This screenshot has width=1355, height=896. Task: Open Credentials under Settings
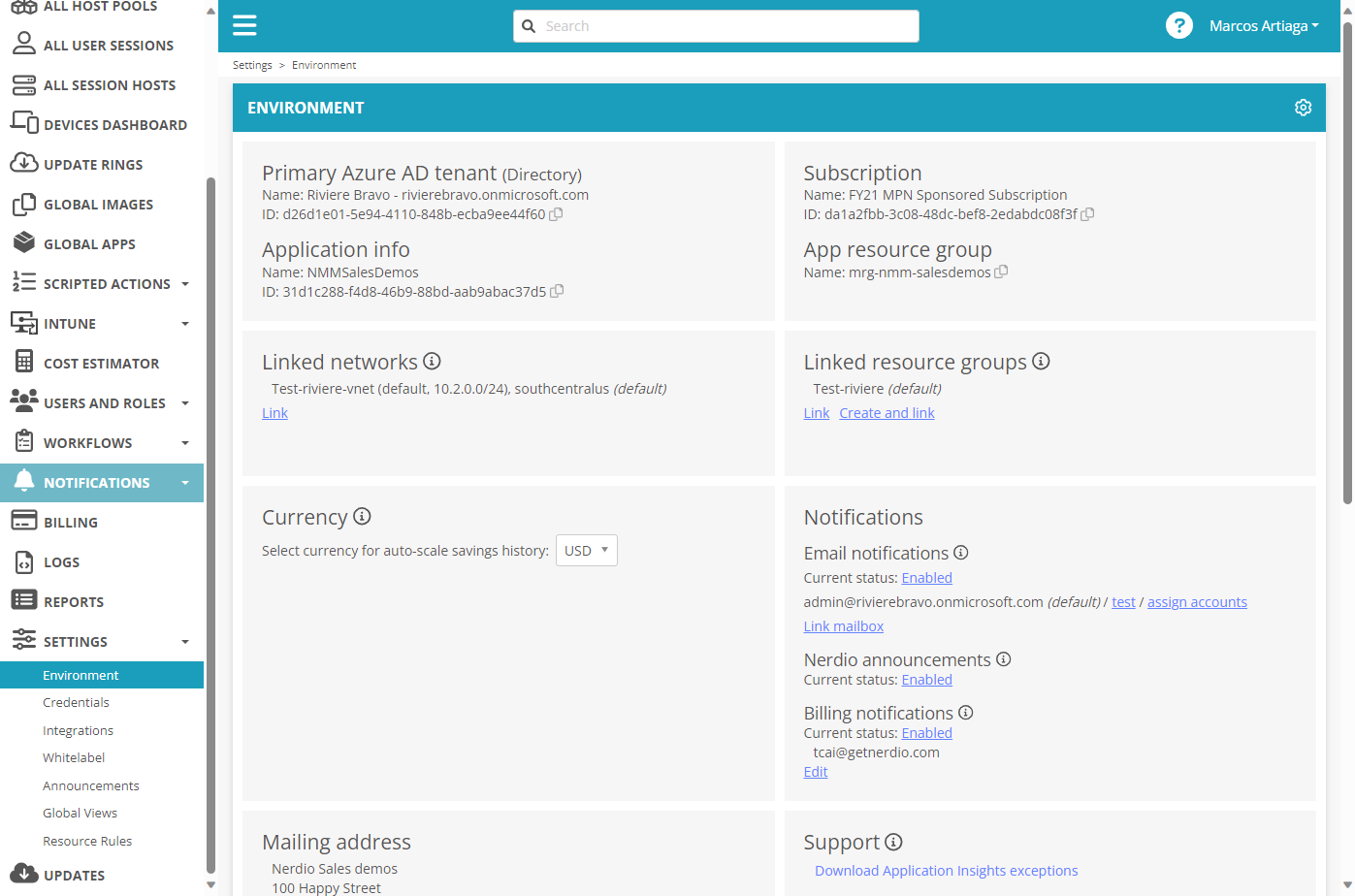pos(76,702)
